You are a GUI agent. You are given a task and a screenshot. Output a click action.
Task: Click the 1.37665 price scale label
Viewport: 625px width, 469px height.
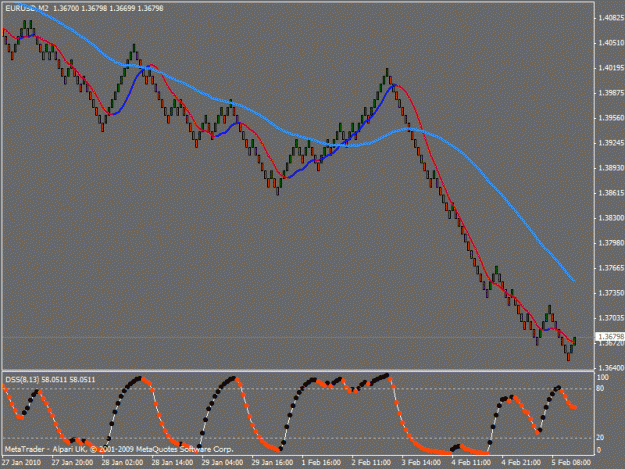[611, 268]
